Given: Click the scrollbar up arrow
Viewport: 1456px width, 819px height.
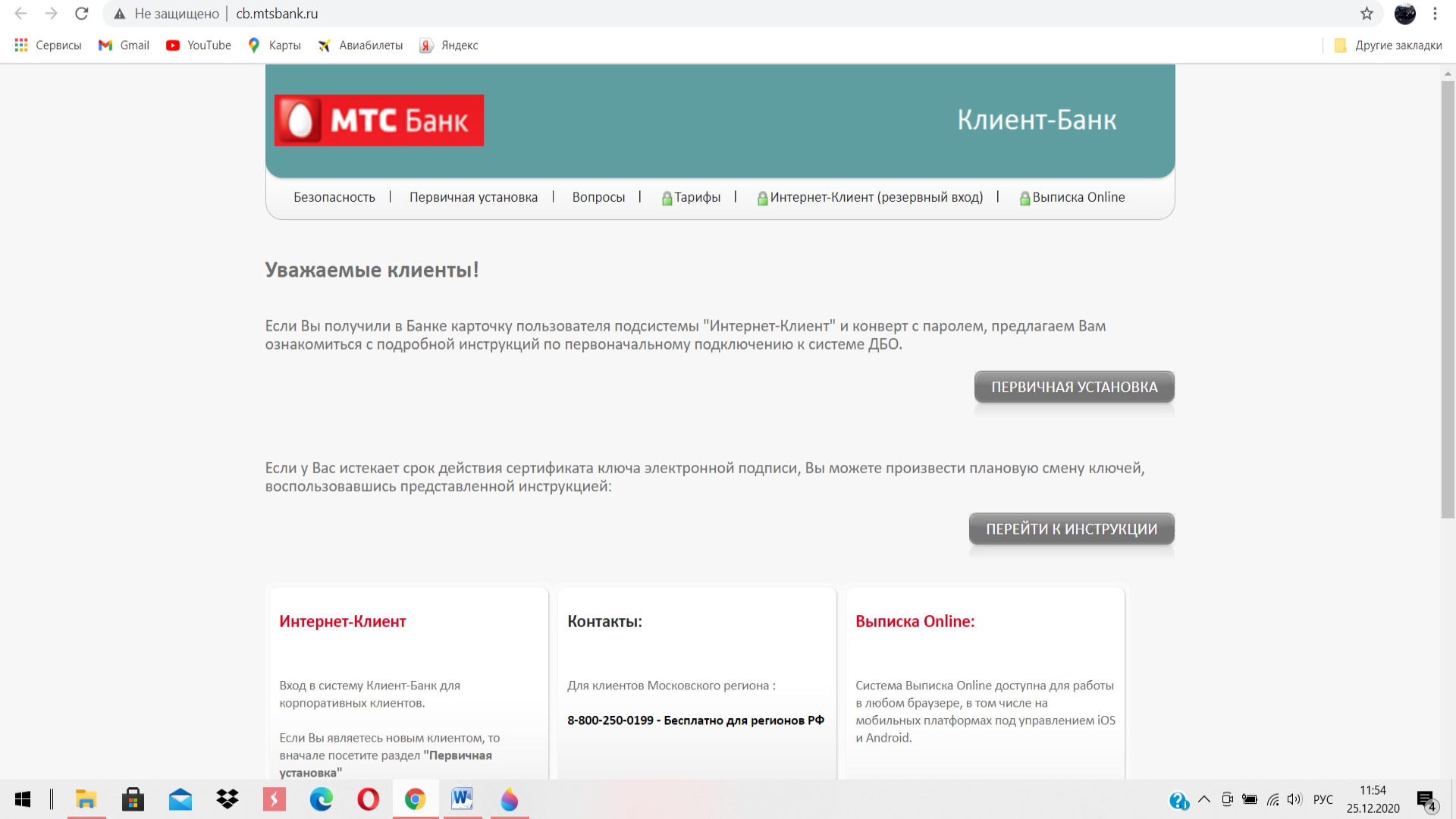Looking at the screenshot, I should click(1448, 74).
